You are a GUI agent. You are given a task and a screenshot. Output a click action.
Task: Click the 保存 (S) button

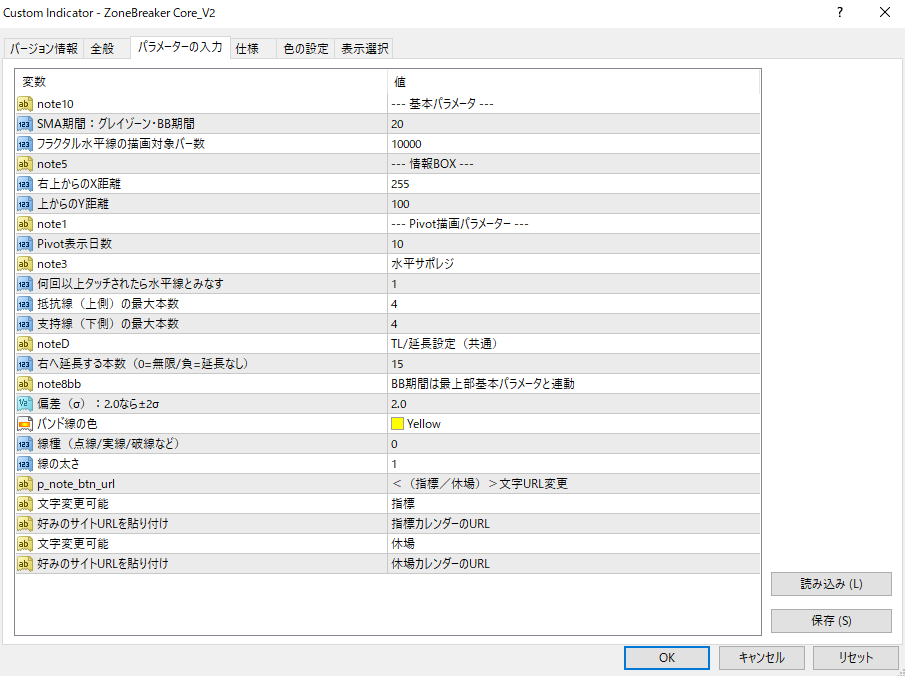pyautogui.click(x=831, y=620)
